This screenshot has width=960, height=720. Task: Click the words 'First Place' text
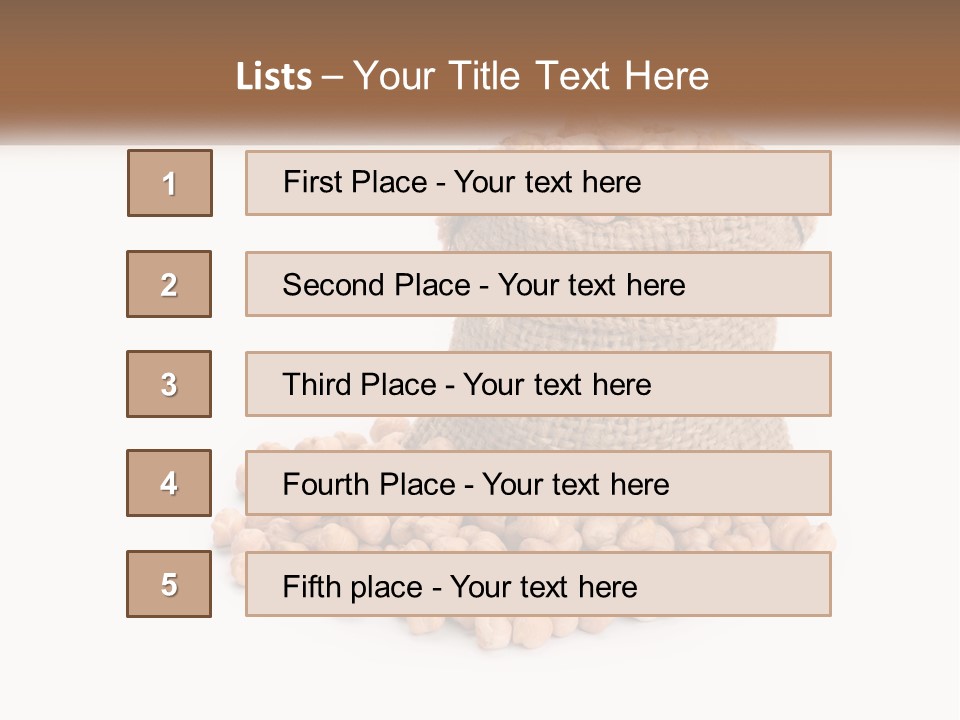coord(355,182)
